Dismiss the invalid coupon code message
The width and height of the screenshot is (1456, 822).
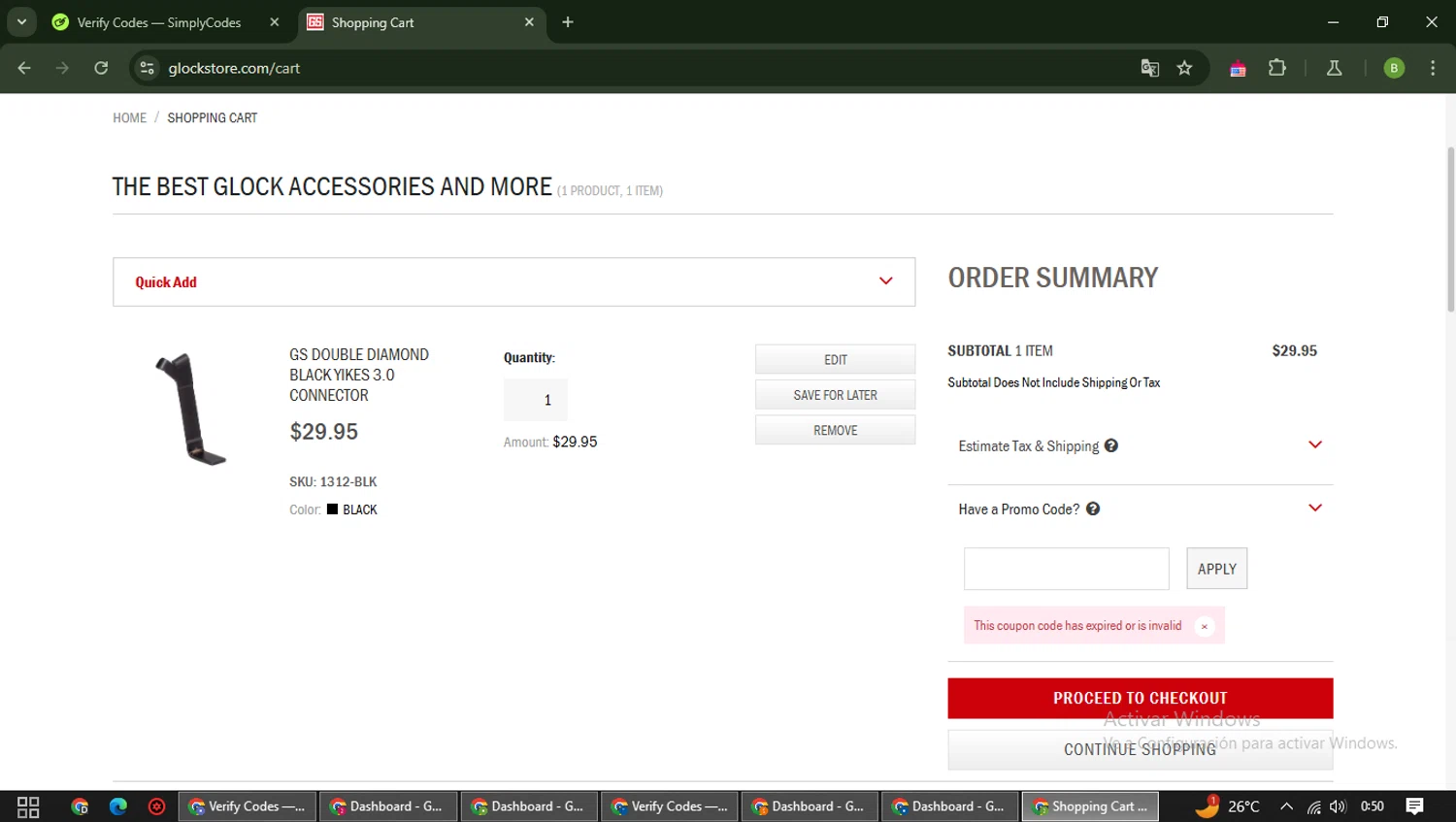pyautogui.click(x=1205, y=626)
